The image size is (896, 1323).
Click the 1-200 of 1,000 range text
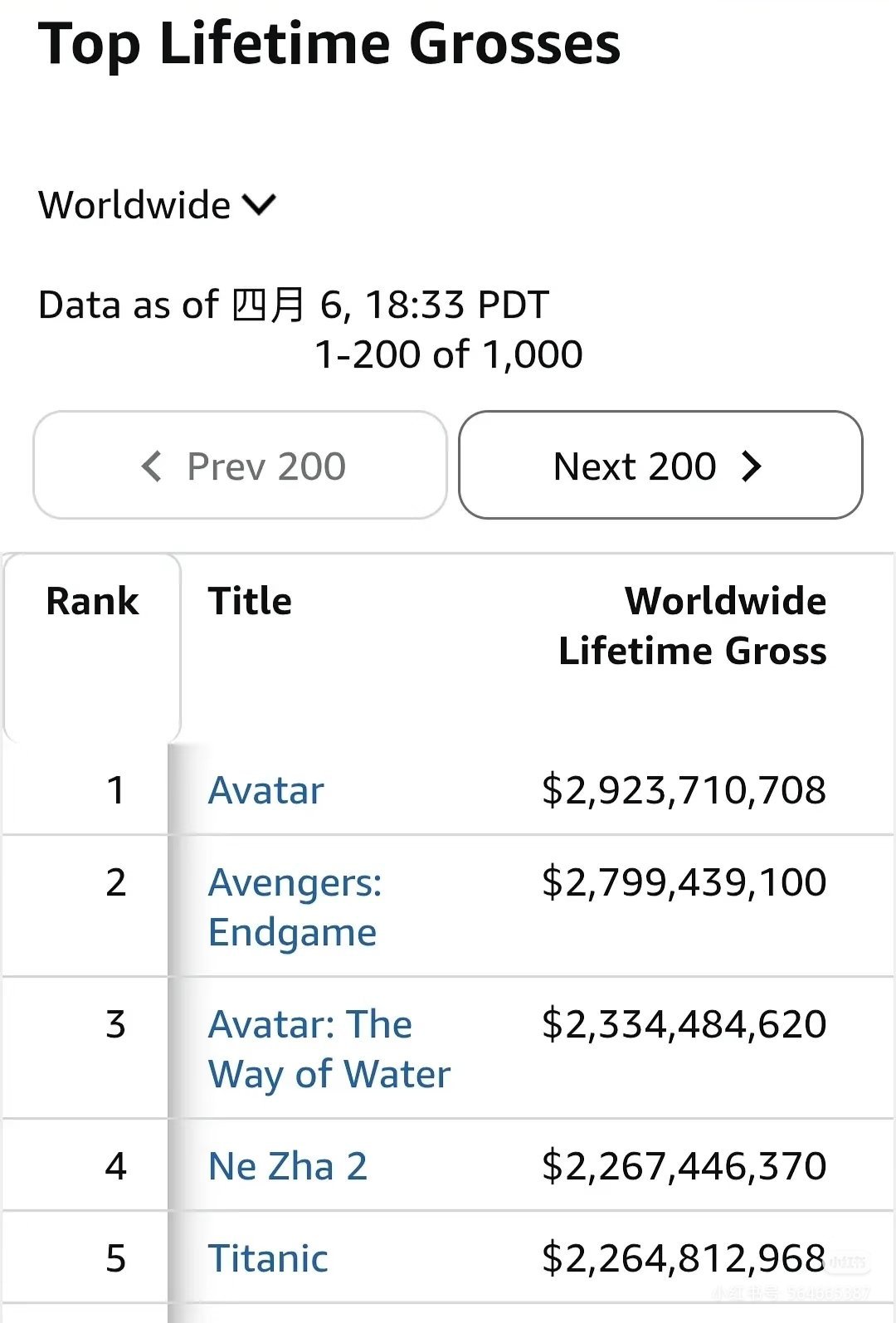pos(449,354)
